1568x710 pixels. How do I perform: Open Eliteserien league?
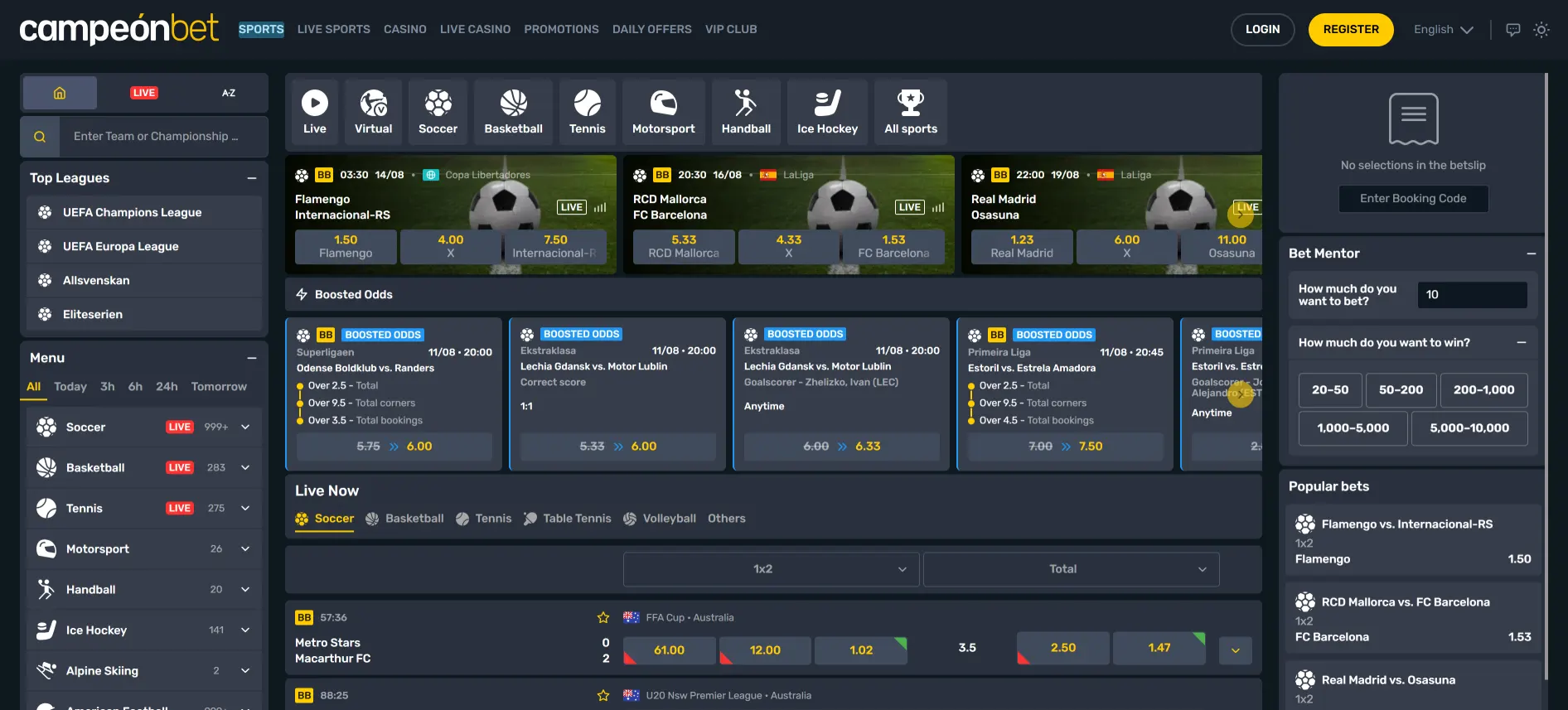(x=144, y=315)
